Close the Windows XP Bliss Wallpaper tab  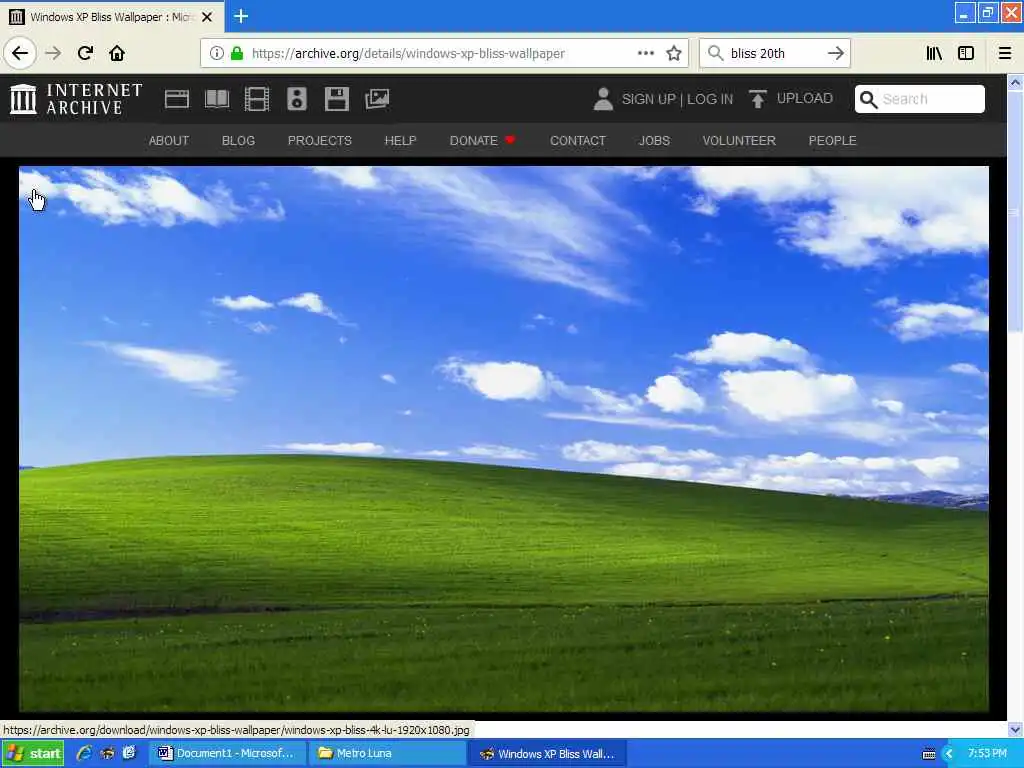point(207,17)
